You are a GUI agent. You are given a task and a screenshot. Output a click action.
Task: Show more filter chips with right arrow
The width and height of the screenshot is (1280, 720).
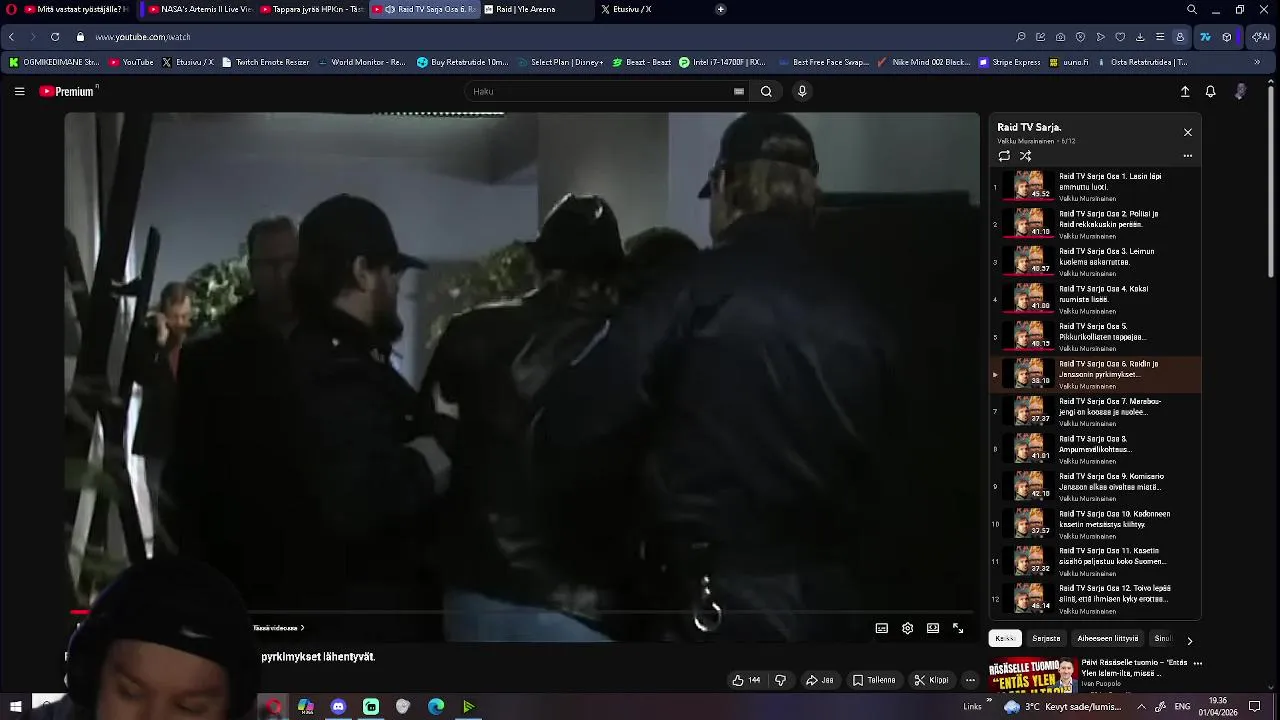pos(1189,640)
